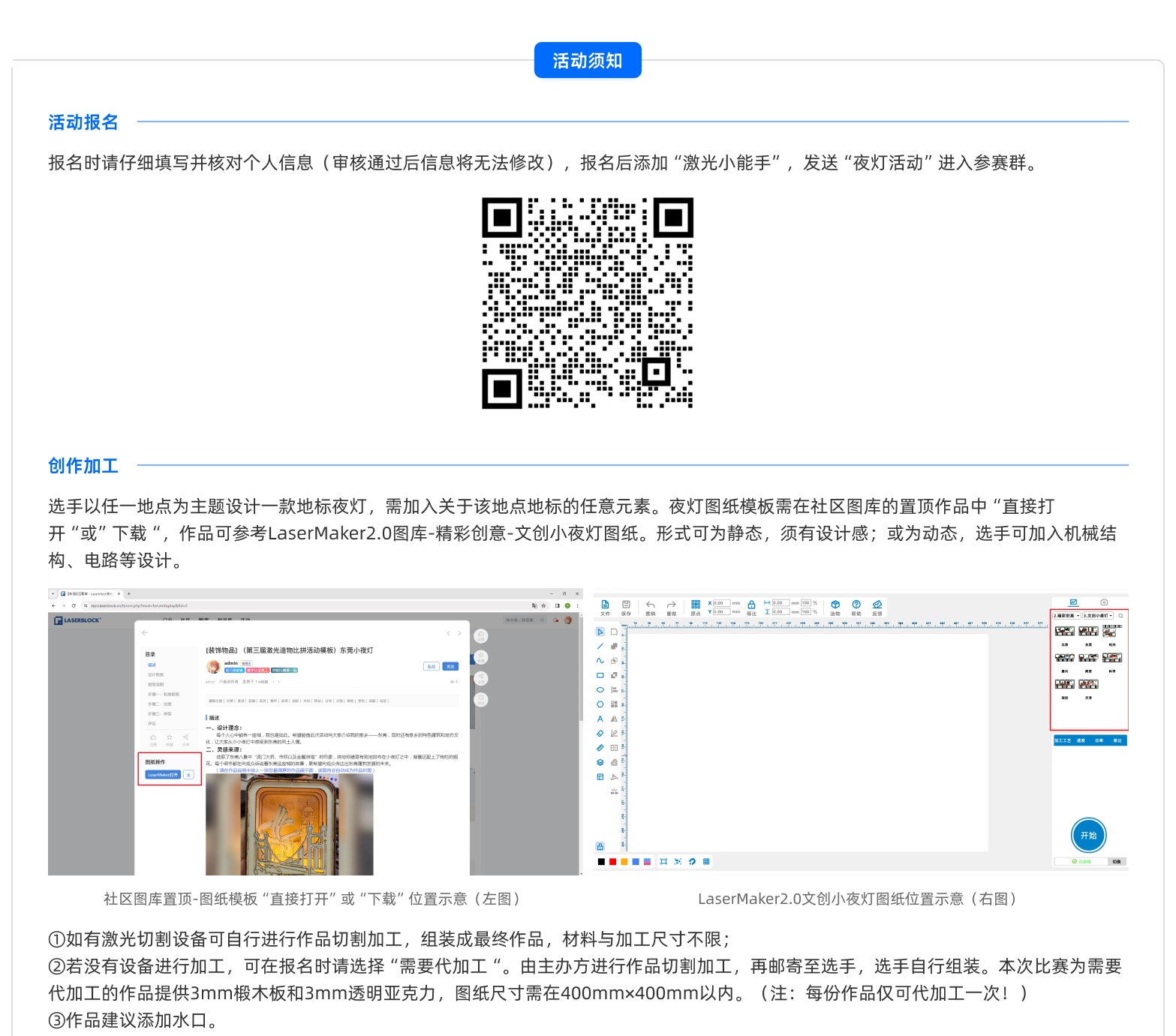Click the layers stack tool icon
This screenshot has height=1036, width=1176.
tap(600, 762)
